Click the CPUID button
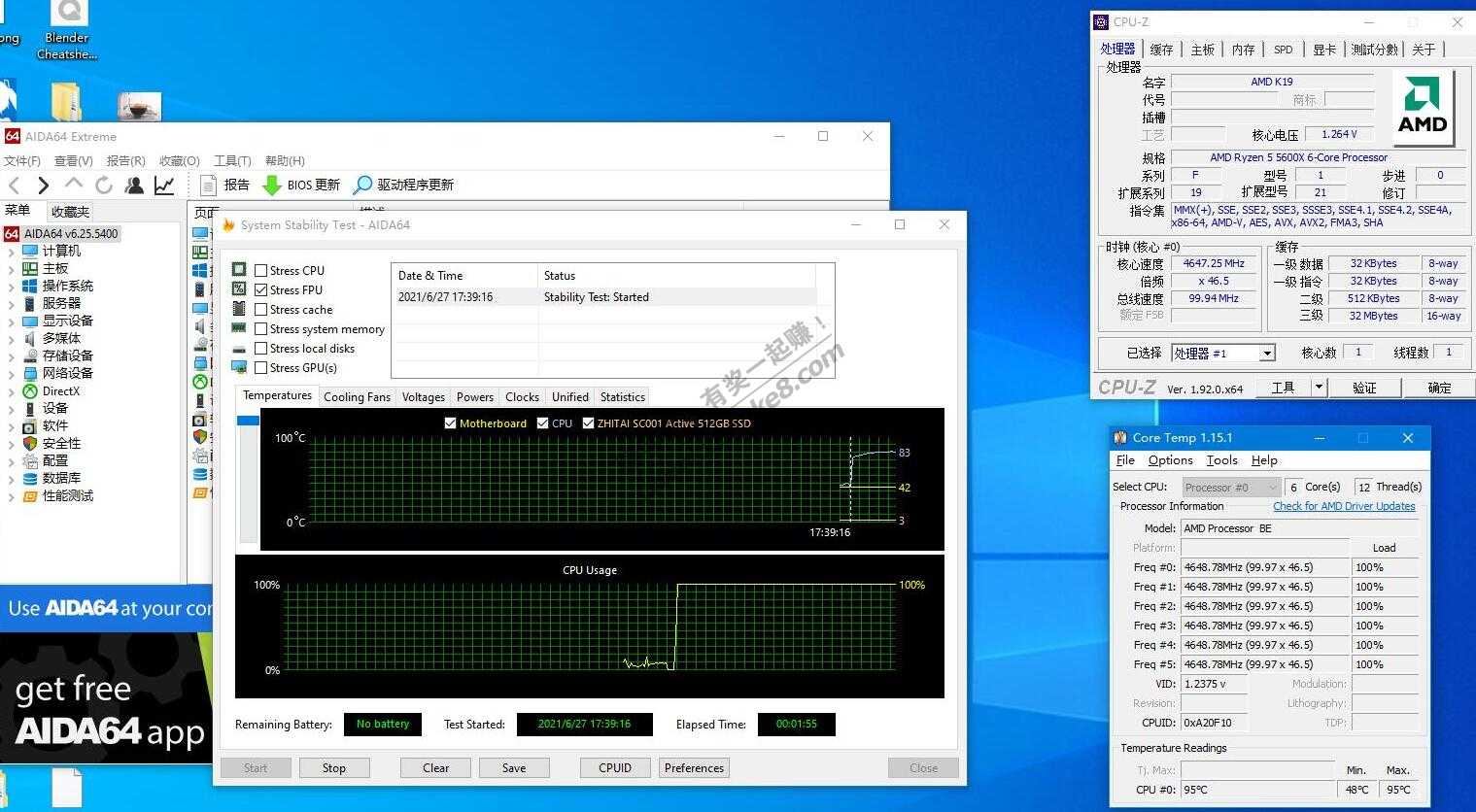Viewport: 1476px width, 812px height. [615, 767]
